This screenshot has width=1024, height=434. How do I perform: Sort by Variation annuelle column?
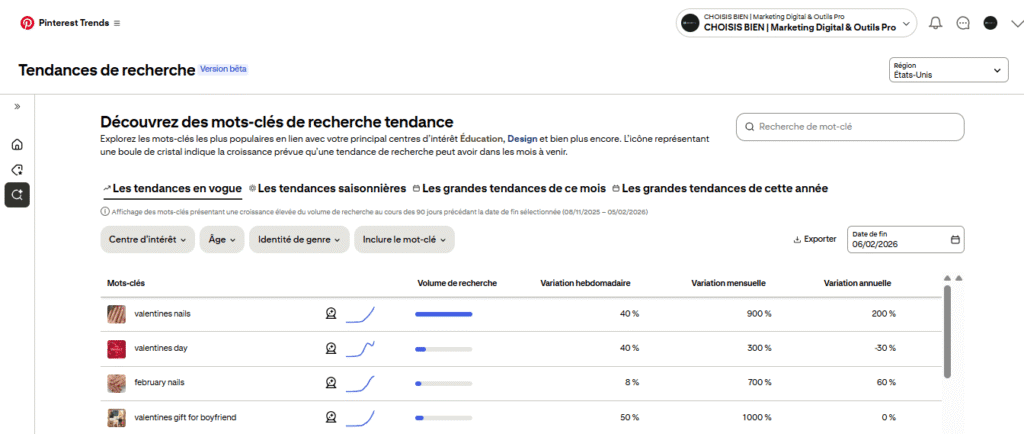857,283
